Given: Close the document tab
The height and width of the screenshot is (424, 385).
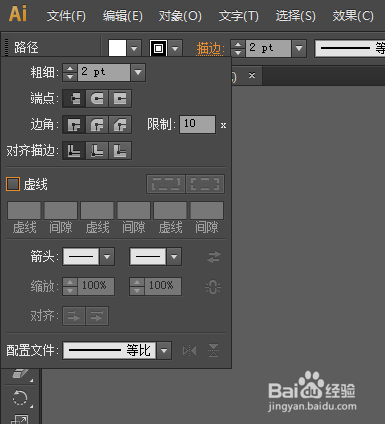Looking at the screenshot, I should click(252, 75).
